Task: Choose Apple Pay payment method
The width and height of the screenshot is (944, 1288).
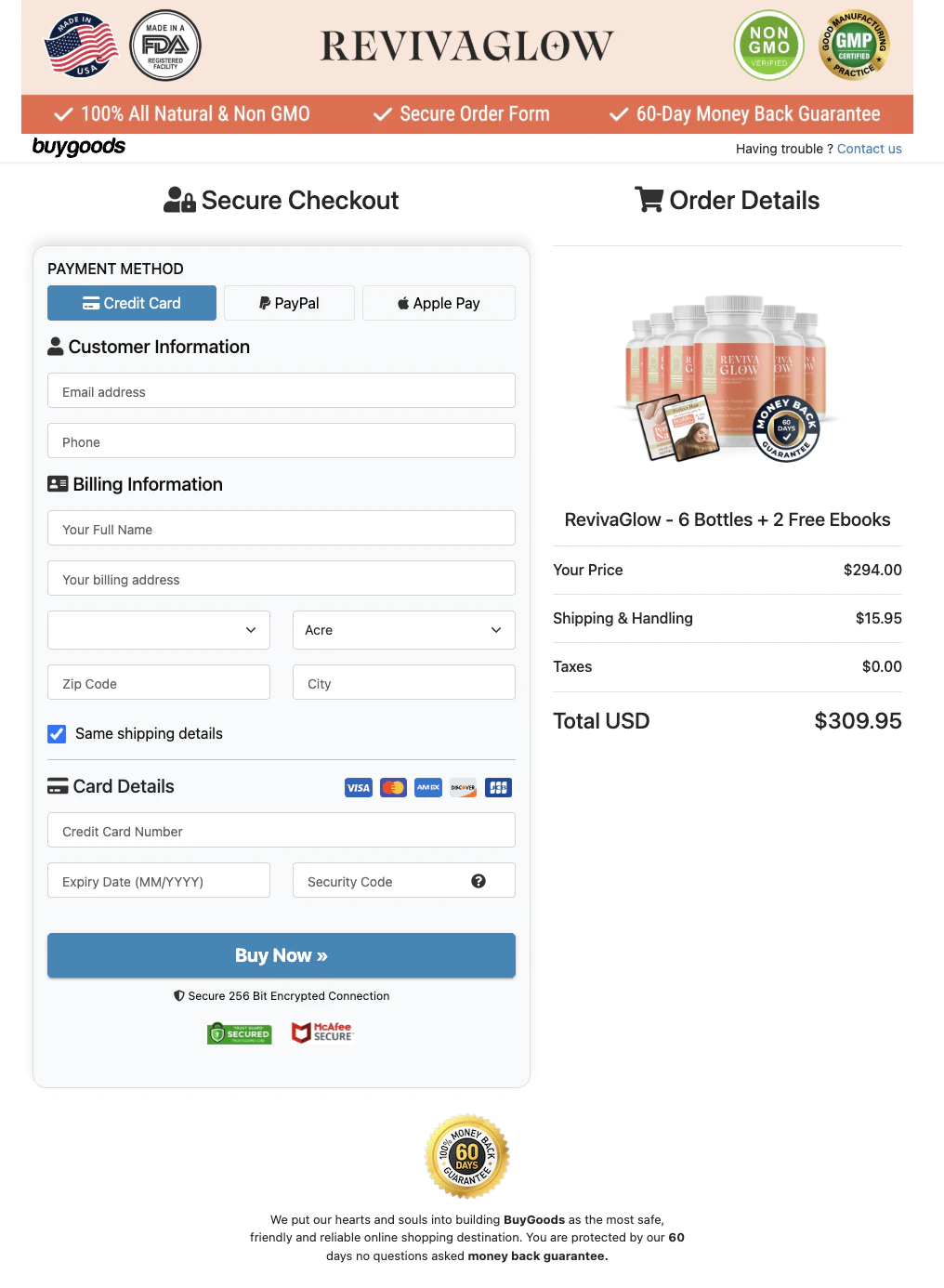Action: click(x=439, y=303)
